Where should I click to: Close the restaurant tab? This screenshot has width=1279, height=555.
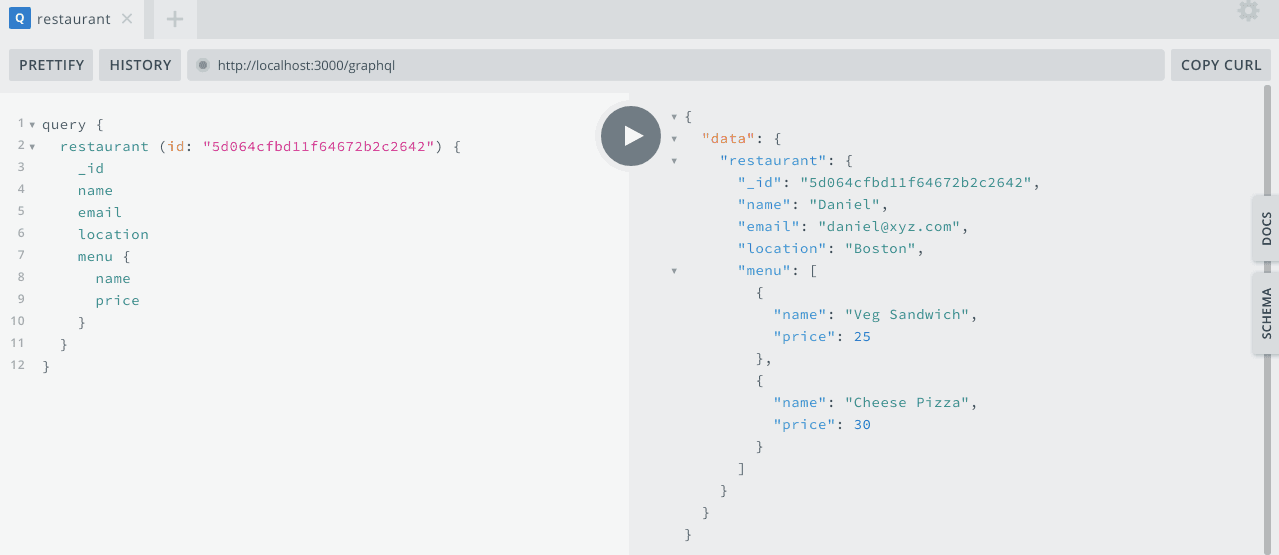(x=126, y=19)
